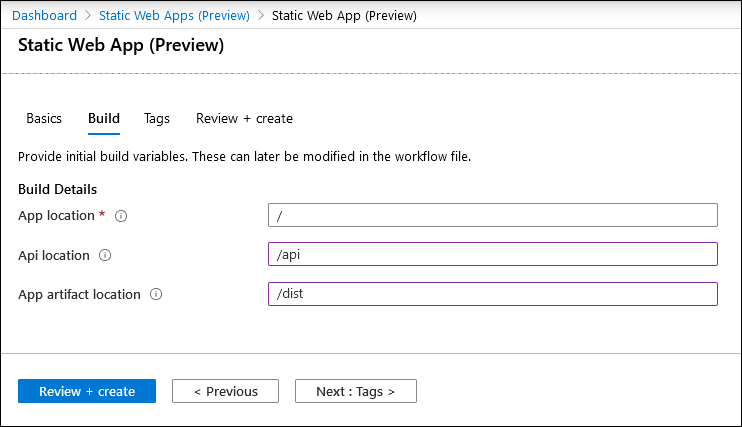The width and height of the screenshot is (742, 427).
Task: Click the blue Review + create button
Action: (87, 391)
